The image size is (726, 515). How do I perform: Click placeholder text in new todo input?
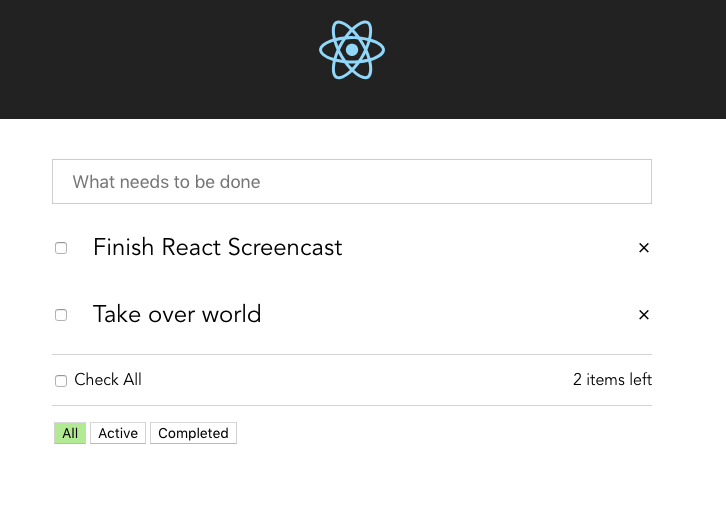pos(166,182)
